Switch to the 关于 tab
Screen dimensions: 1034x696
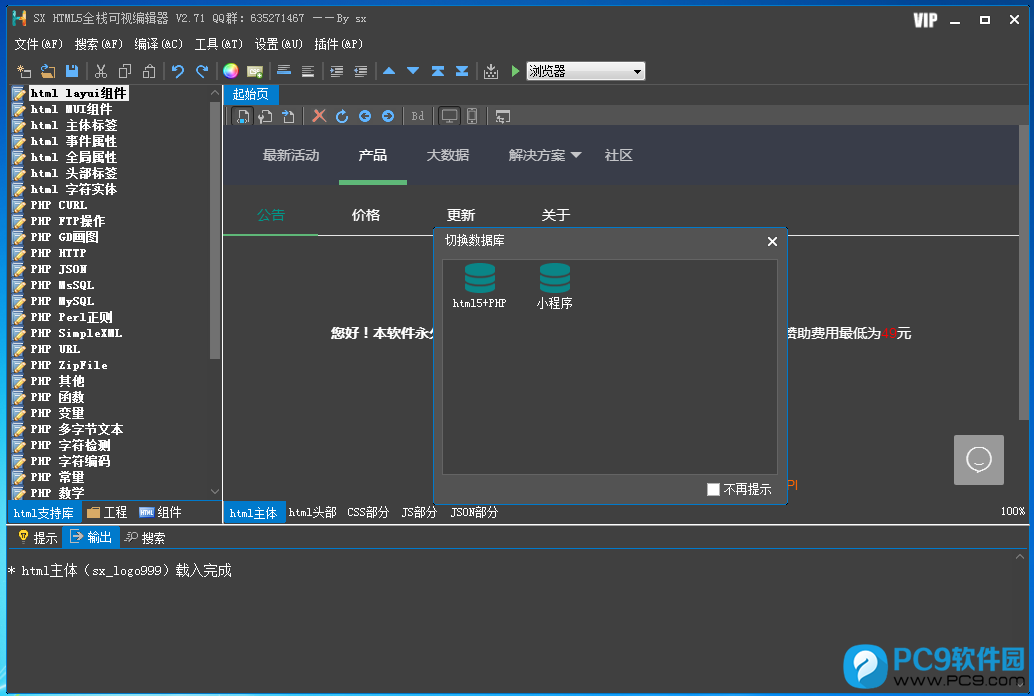click(x=556, y=215)
